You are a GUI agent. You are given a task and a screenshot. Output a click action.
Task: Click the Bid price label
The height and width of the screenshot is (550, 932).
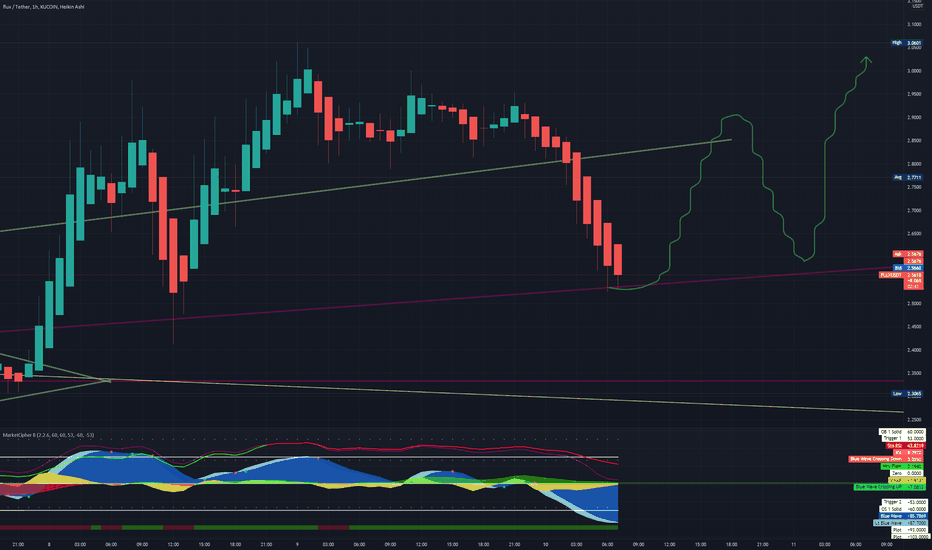[x=908, y=268]
